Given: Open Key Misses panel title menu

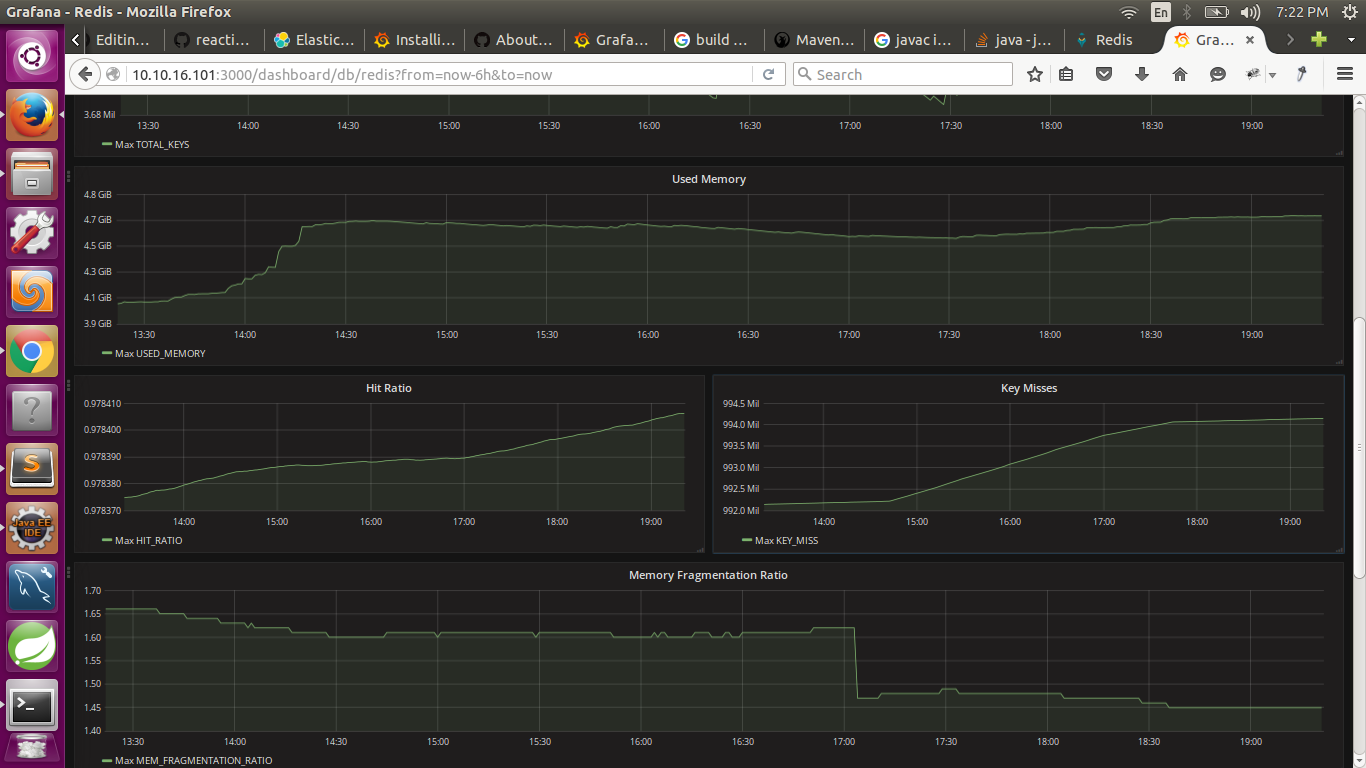Looking at the screenshot, I should coord(1028,387).
